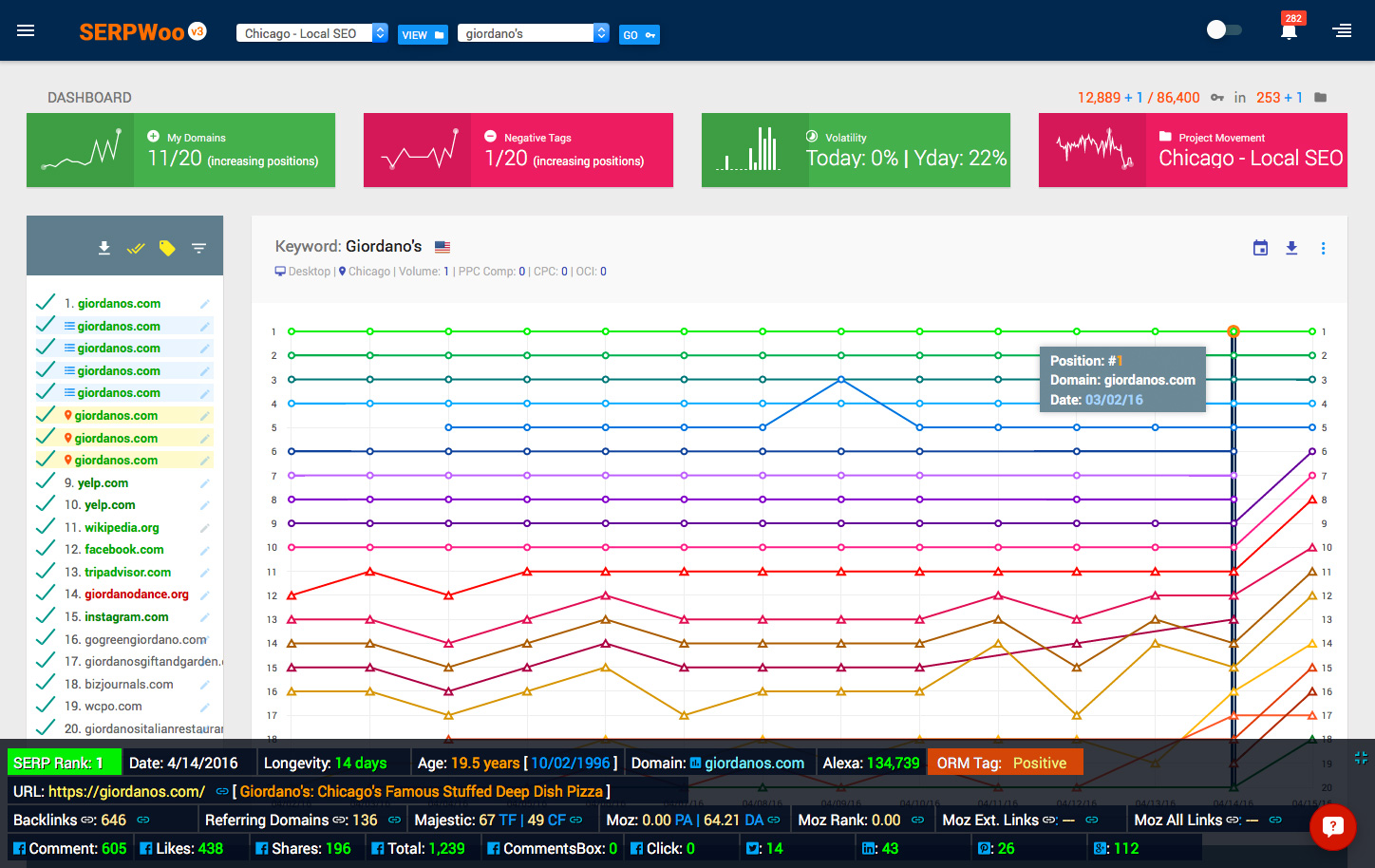This screenshot has width=1375, height=868.
Task: Open the https://giordanos.com/ URL link
Action: pyautogui.click(x=126, y=791)
